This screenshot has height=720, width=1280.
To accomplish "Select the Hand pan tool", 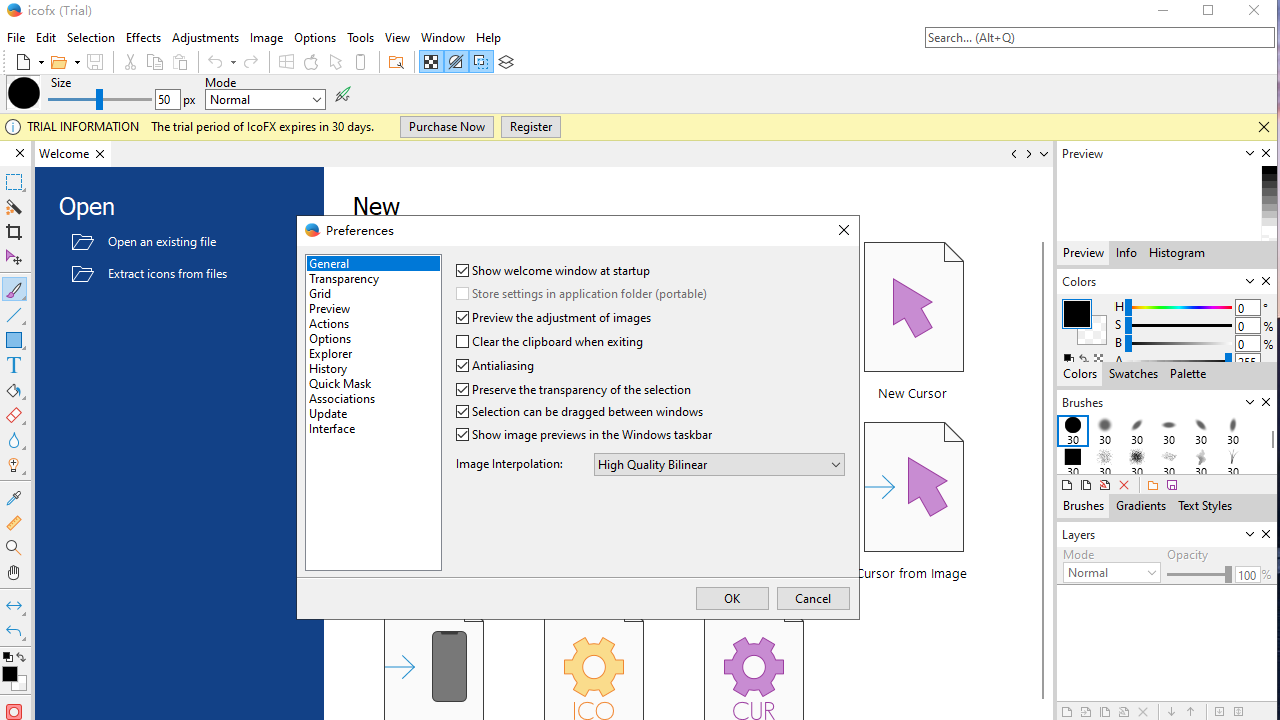I will [14, 573].
